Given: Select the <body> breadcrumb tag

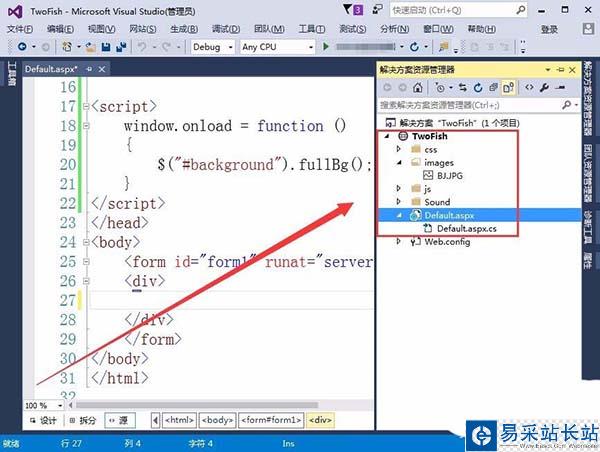Looking at the screenshot, I should point(218,420).
